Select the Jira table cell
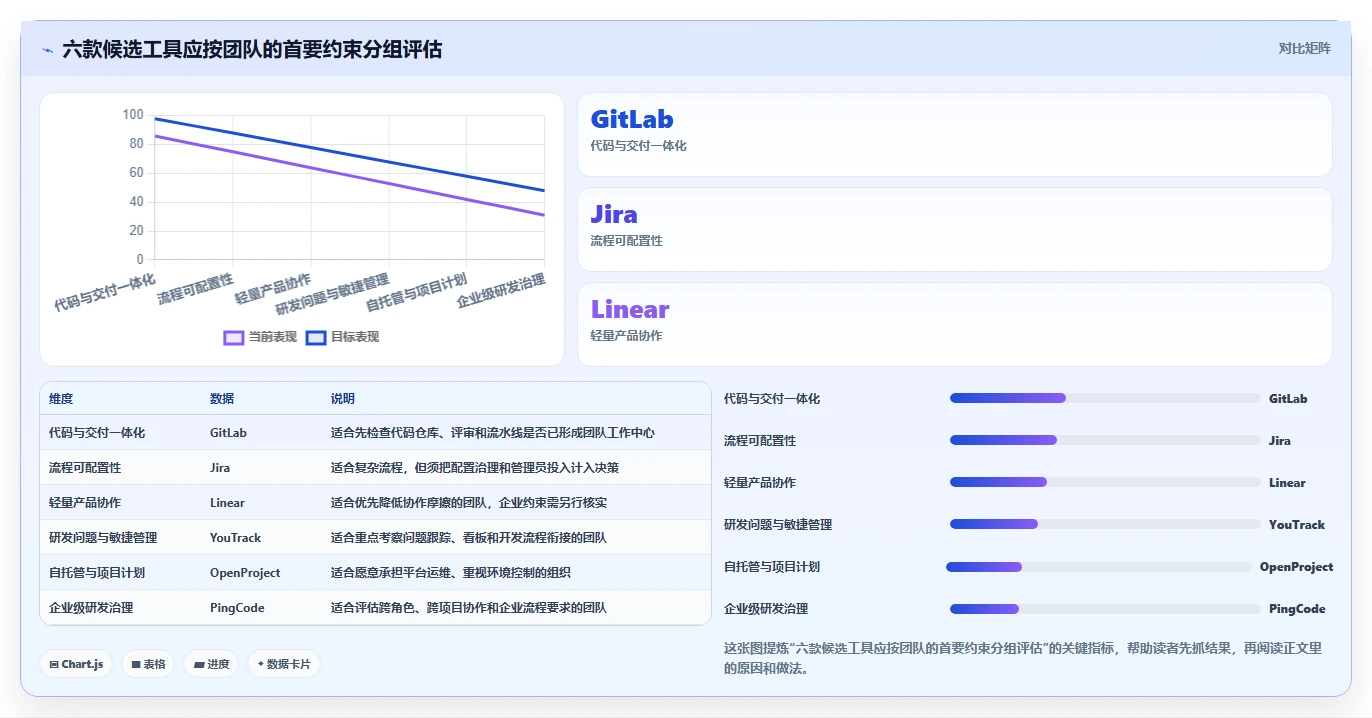1372x718 pixels. pos(220,468)
